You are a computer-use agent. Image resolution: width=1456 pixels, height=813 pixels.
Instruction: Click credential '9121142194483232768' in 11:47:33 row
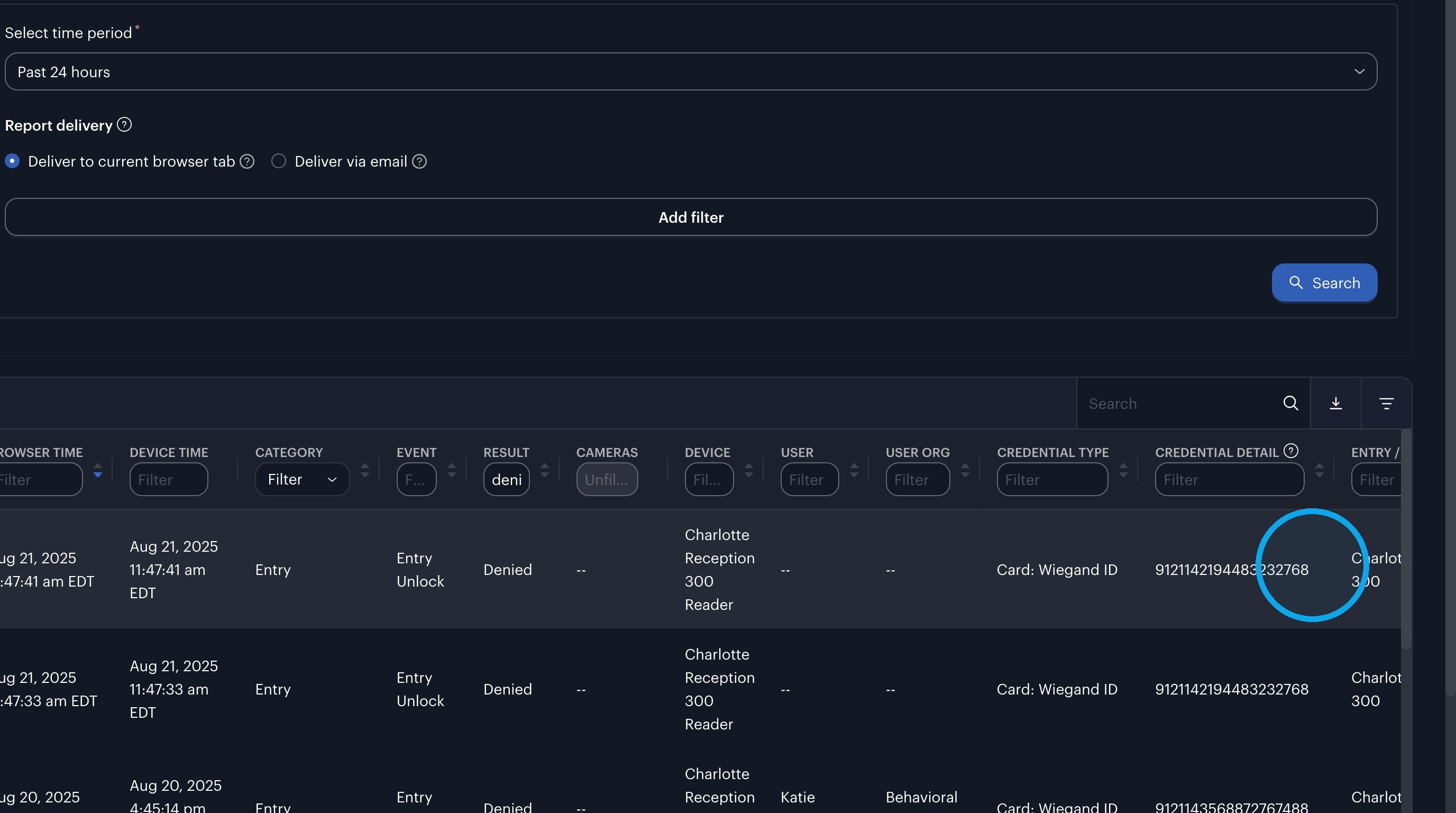1232,689
